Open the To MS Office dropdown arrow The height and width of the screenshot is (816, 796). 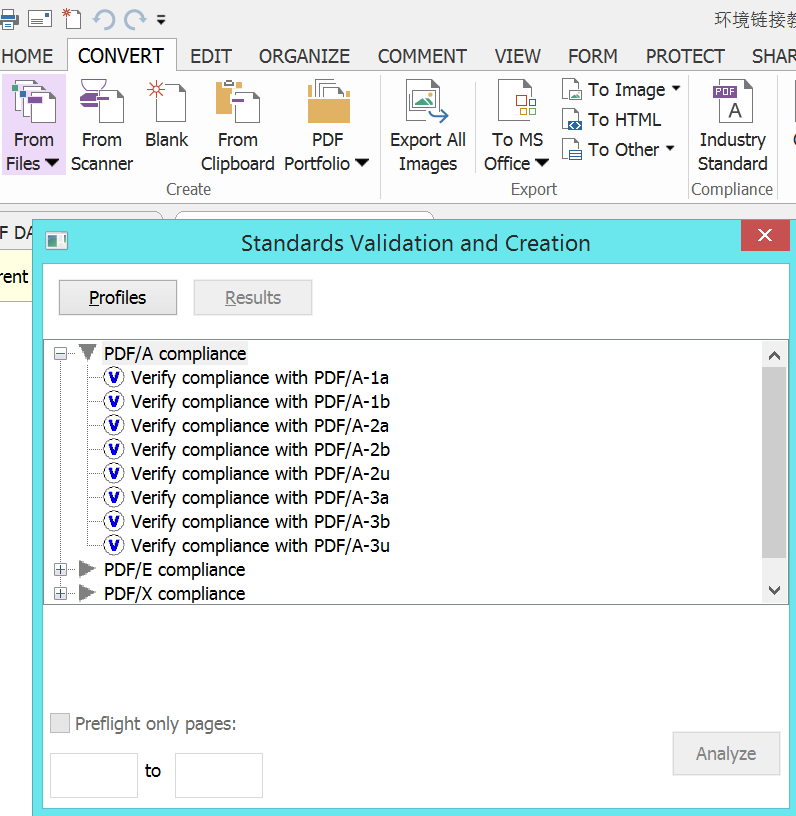tap(542, 163)
